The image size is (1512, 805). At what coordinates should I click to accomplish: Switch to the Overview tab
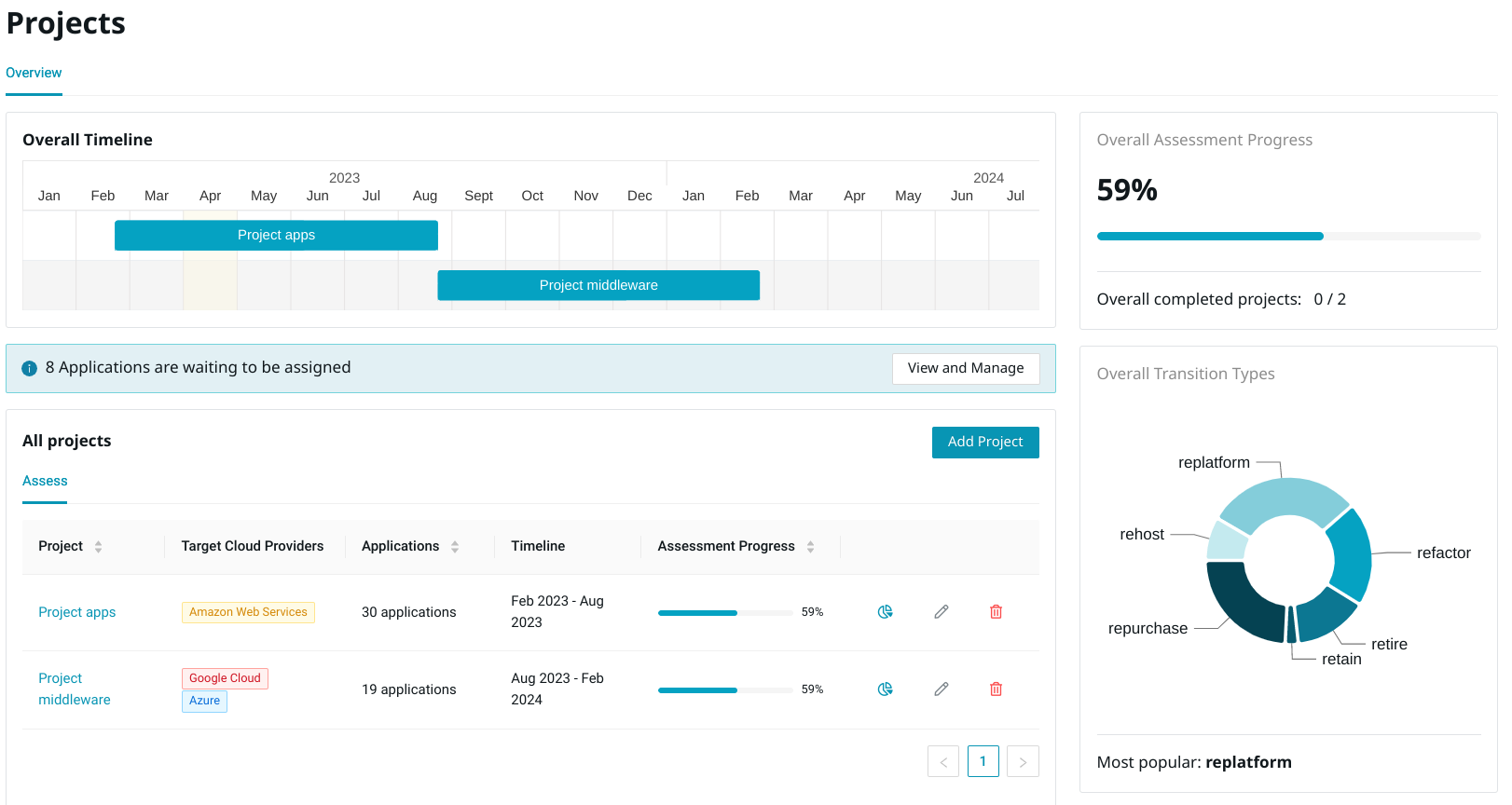pos(34,73)
